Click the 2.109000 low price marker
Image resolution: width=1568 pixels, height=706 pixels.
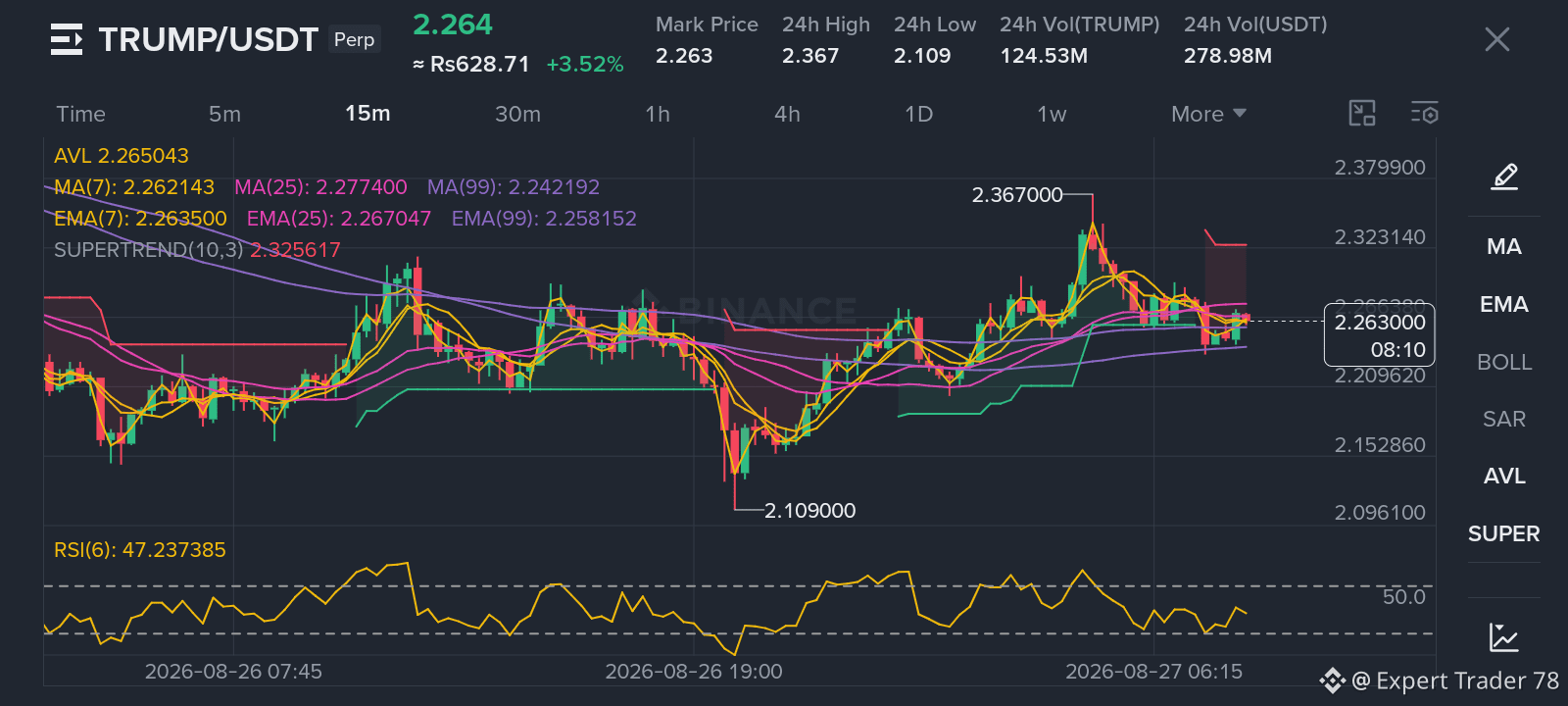pos(809,511)
